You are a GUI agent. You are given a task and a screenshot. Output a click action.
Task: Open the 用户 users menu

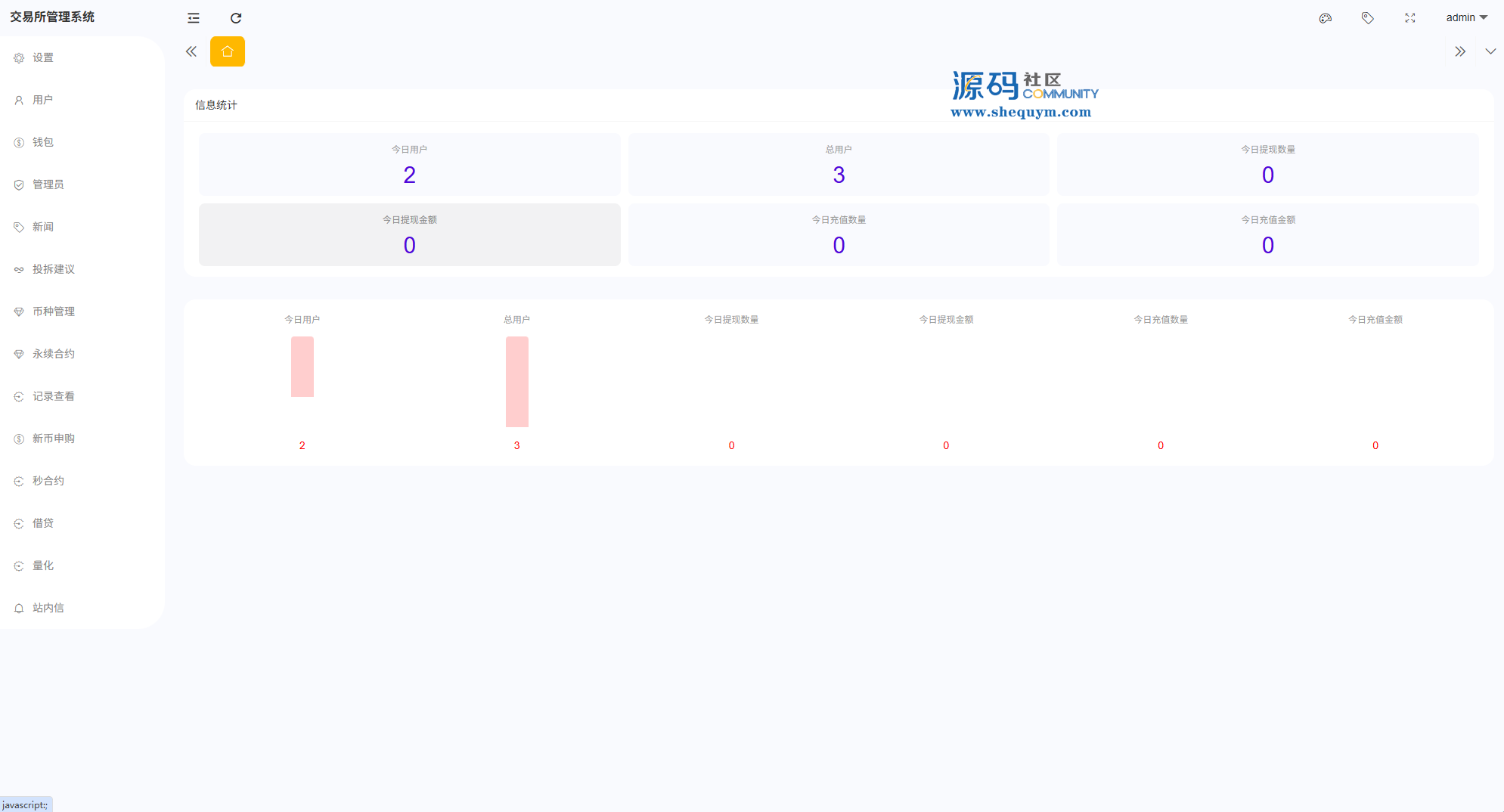[x=43, y=100]
